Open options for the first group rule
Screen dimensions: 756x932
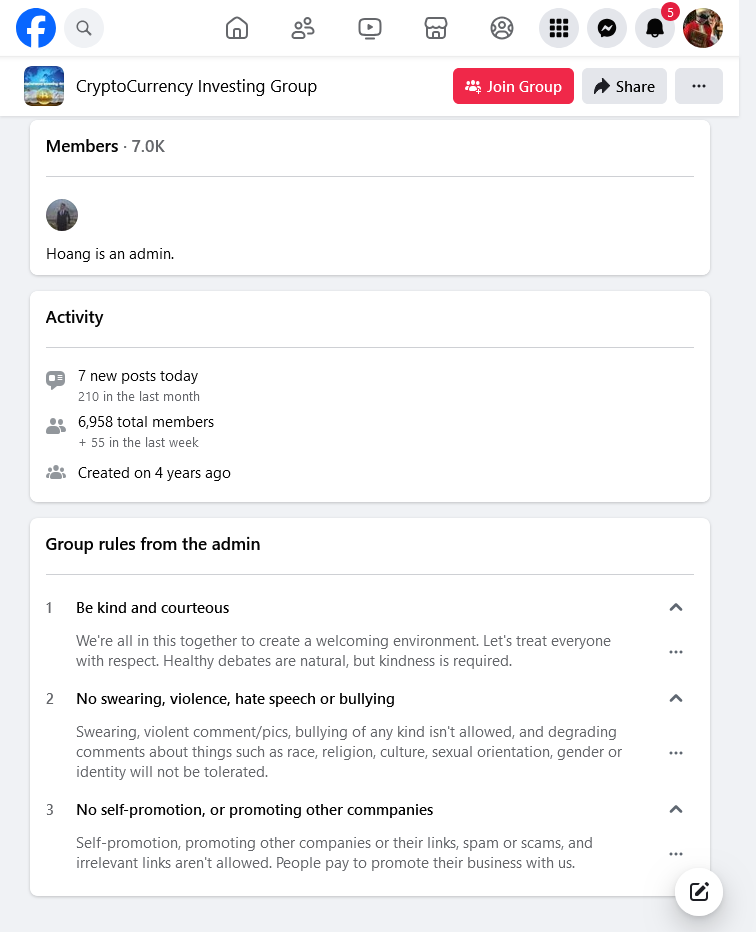pyautogui.click(x=676, y=651)
